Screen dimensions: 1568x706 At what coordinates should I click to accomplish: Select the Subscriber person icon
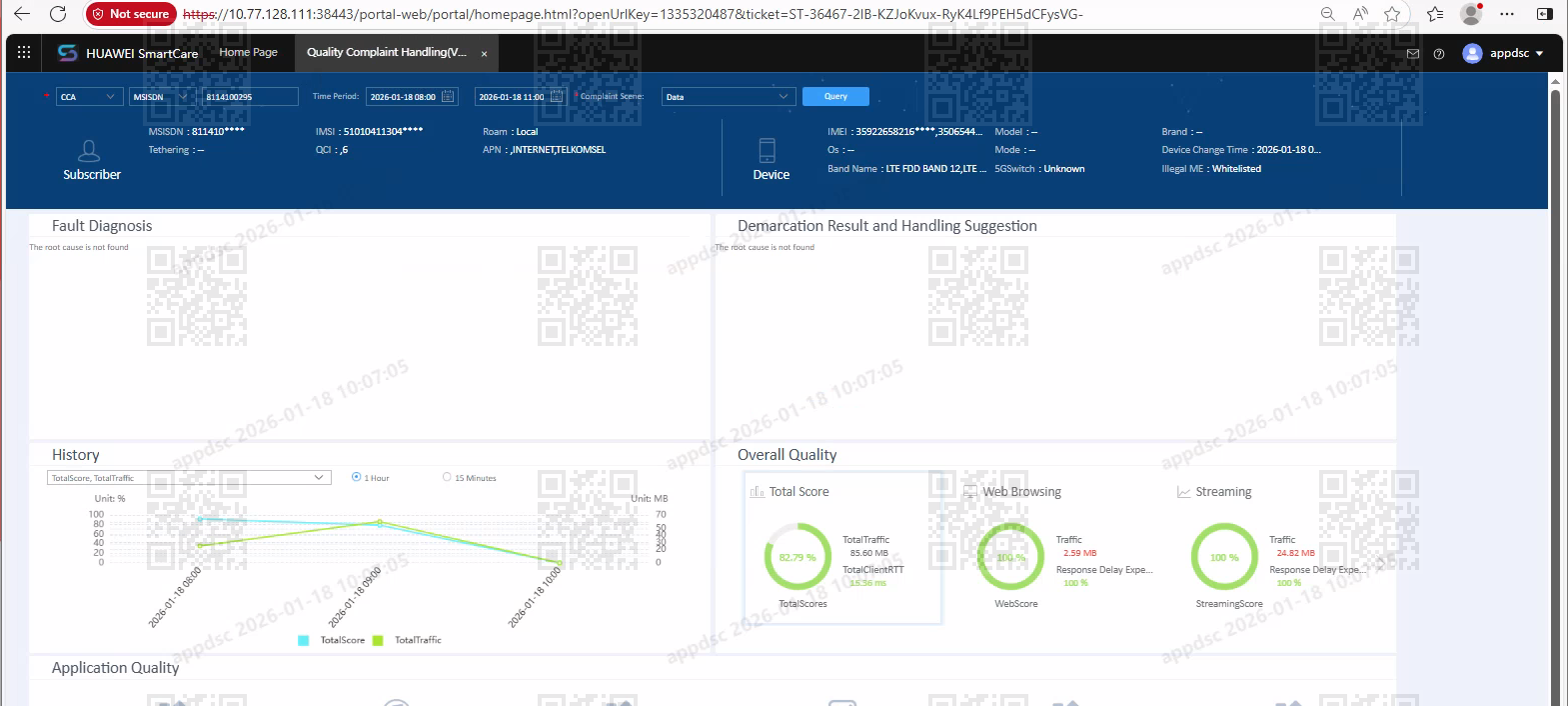pyautogui.click(x=89, y=151)
